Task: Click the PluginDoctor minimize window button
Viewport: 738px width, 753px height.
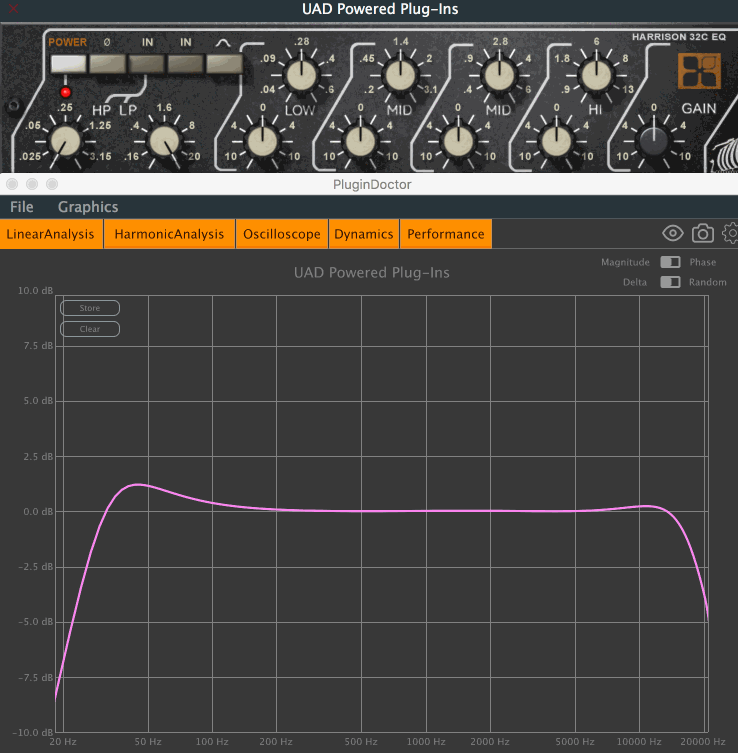Action: pos(32,184)
